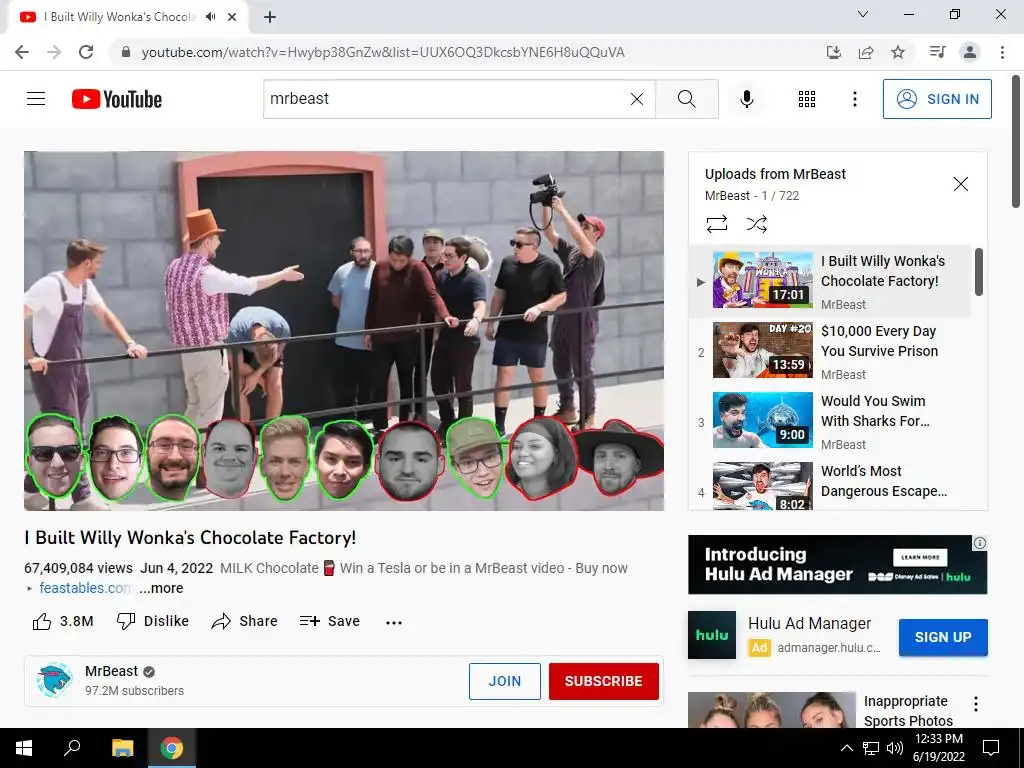Subscribe to MrBeast
1024x768 pixels.
click(603, 681)
